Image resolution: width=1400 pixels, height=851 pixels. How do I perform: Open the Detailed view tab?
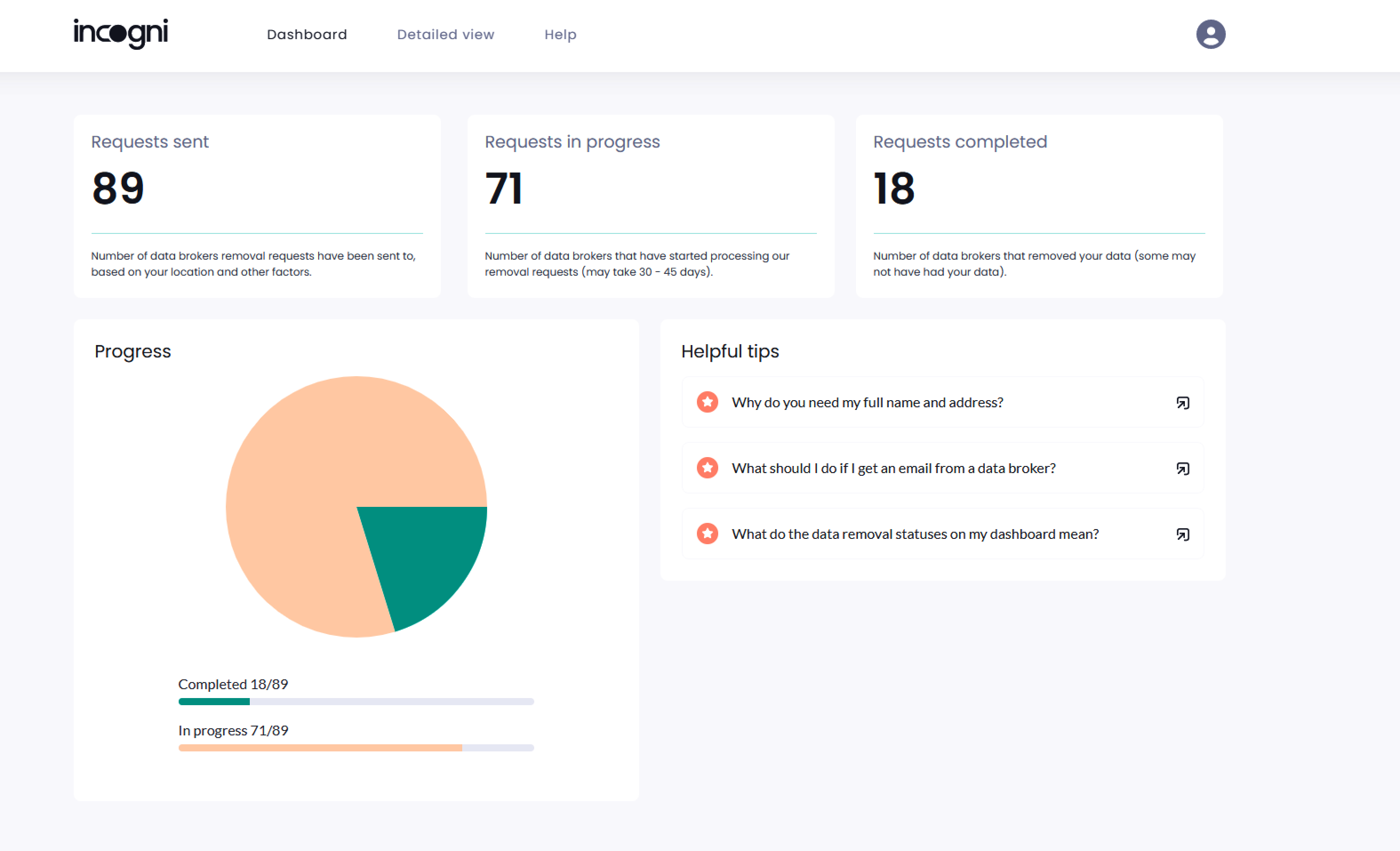445,35
